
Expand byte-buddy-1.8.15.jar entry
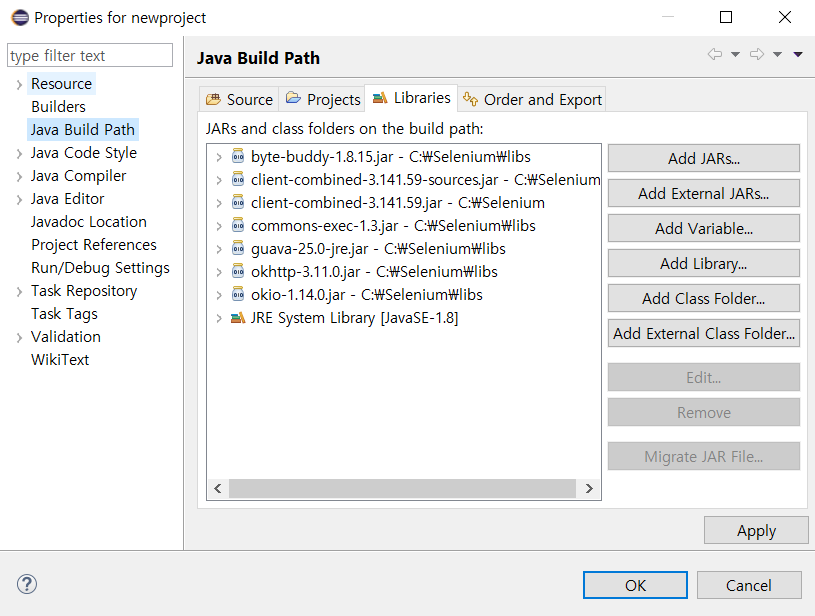pyautogui.click(x=219, y=157)
